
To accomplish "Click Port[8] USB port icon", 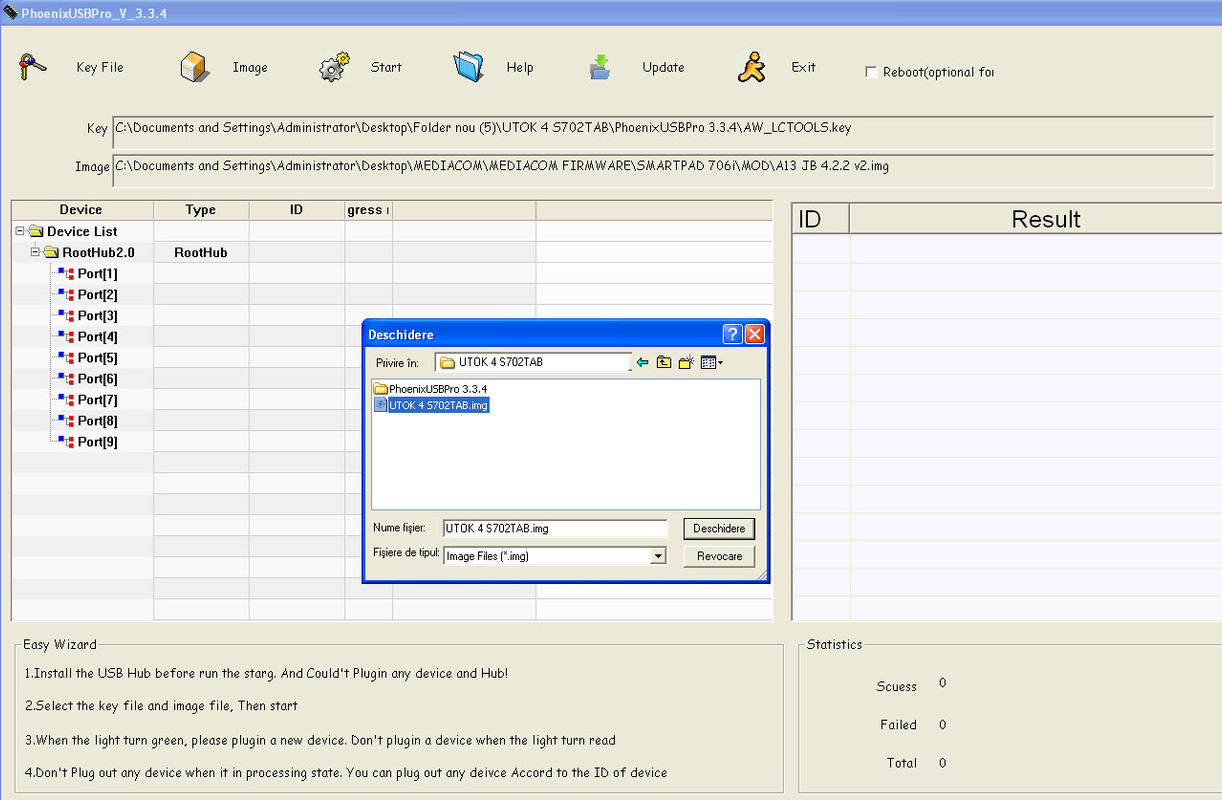I will tap(66, 420).
